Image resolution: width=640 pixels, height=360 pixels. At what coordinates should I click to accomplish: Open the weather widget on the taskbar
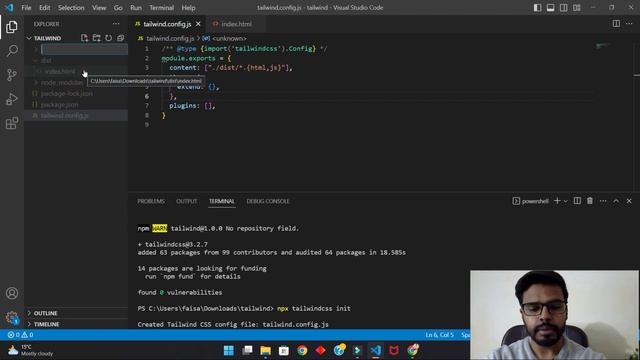31,350
